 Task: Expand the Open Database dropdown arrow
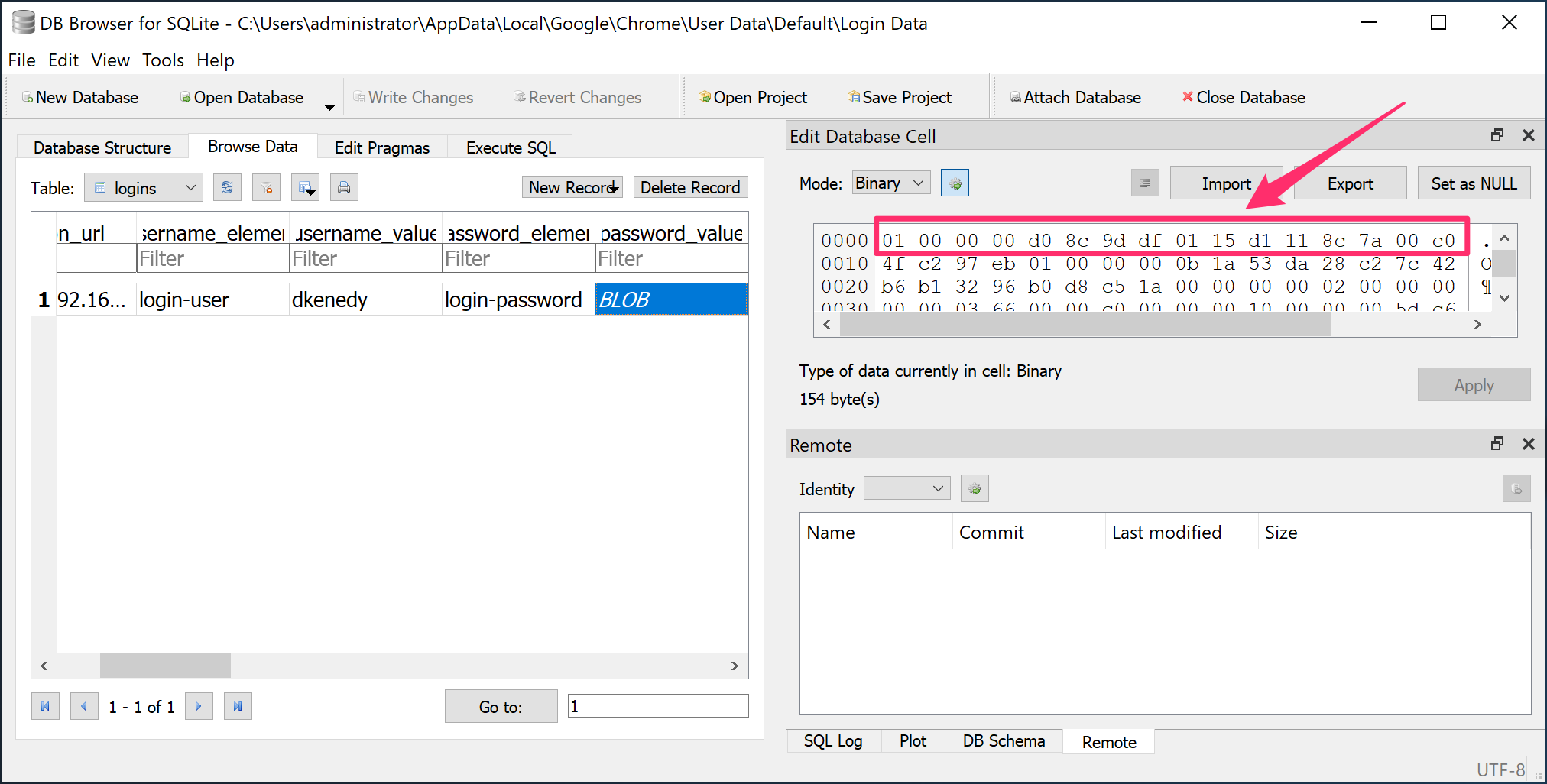(x=329, y=107)
